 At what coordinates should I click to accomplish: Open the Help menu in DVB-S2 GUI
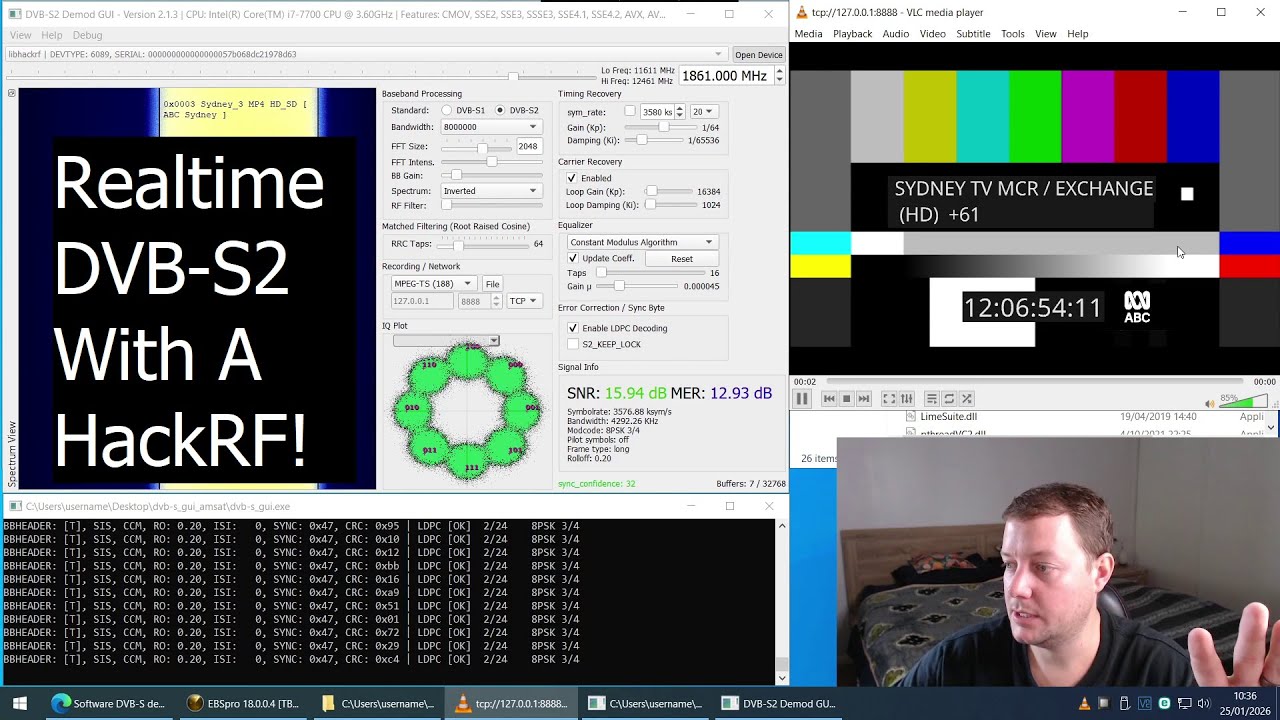(52, 35)
